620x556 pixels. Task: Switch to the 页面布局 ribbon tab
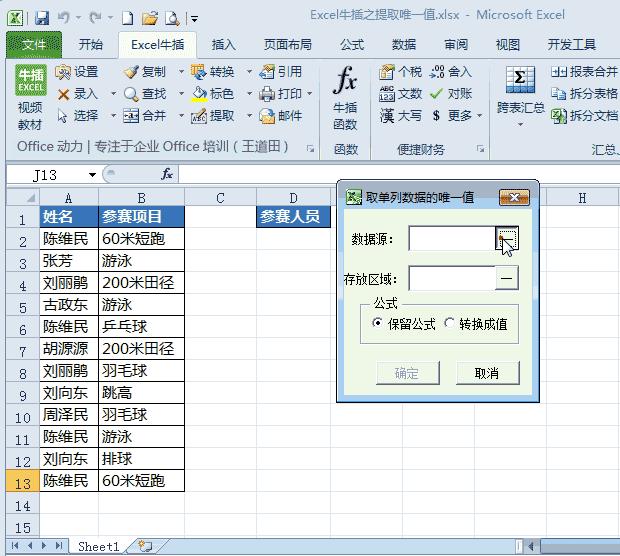[x=288, y=45]
